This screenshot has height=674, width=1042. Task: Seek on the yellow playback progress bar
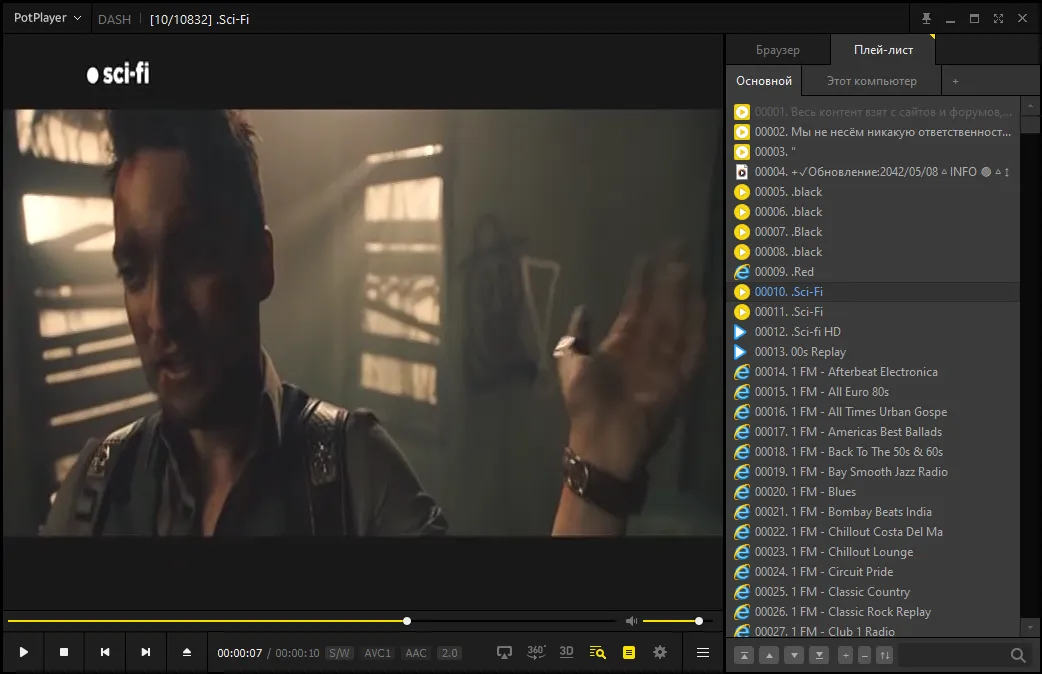(311, 621)
